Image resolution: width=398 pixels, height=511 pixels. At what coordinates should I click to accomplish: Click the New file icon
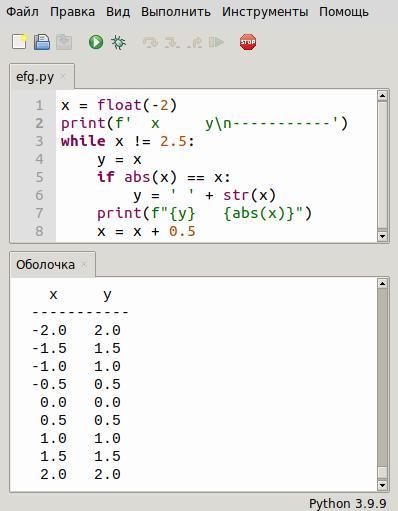tap(19, 42)
